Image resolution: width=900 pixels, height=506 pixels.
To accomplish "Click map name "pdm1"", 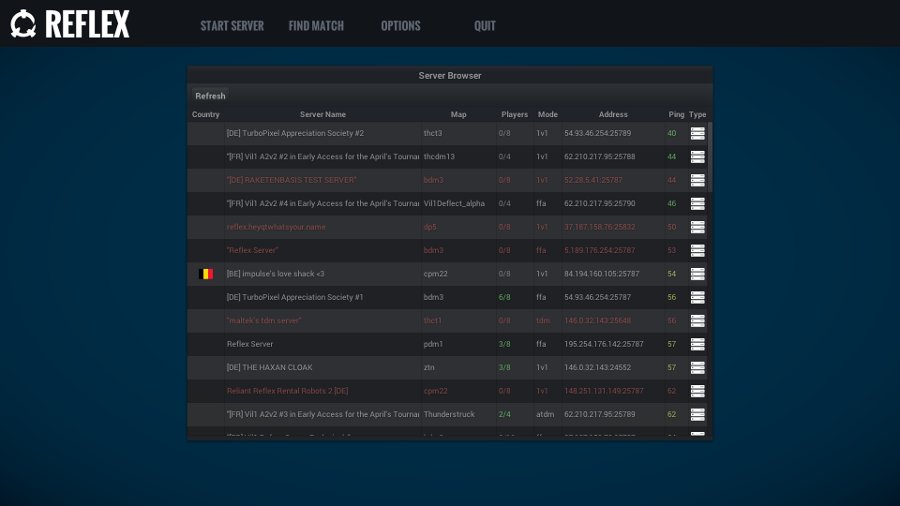I will click(x=433, y=344).
